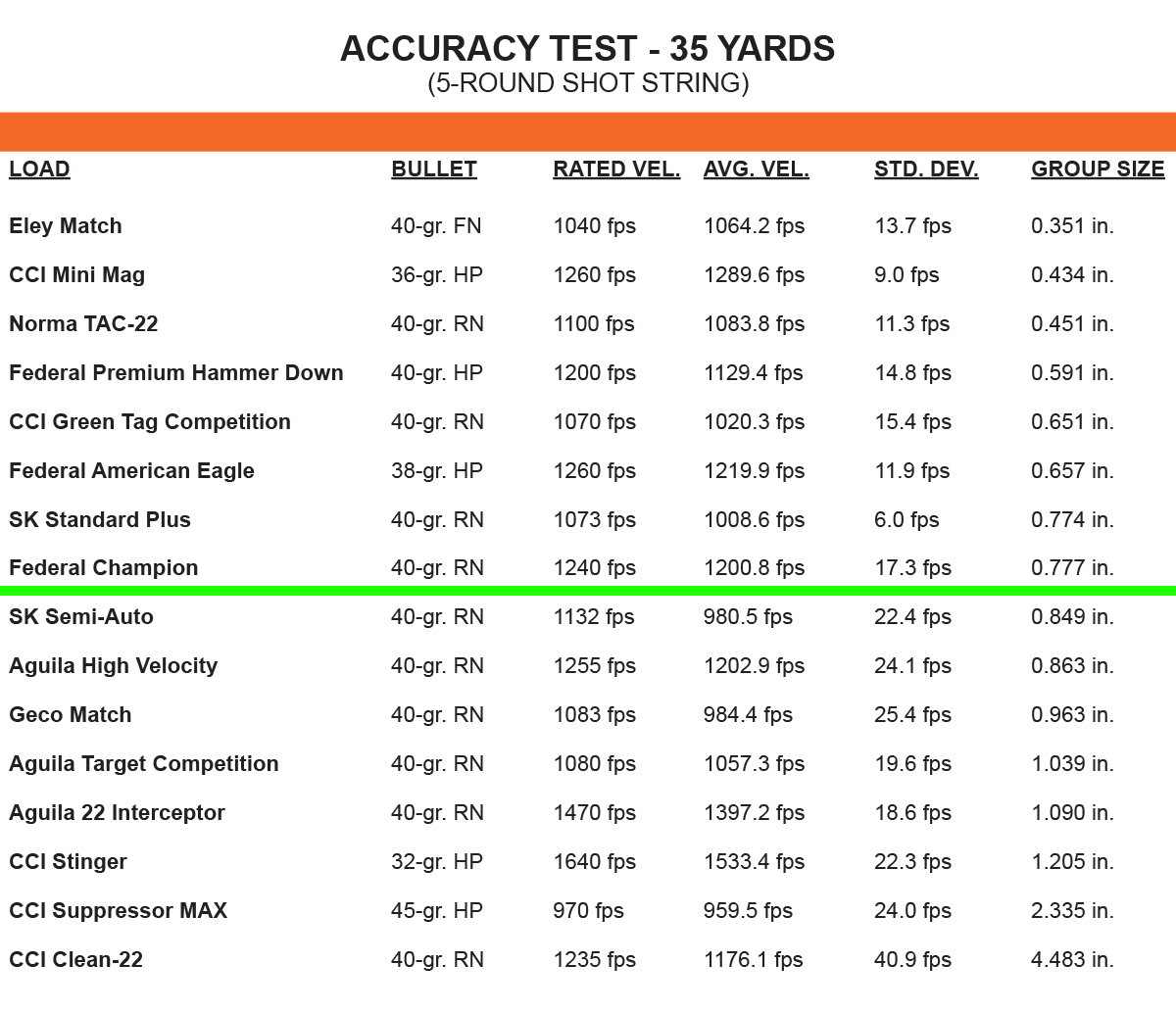Screen dimensions: 1176x1012
Task: Click the GROUP SIZE column header
Action: 1098,169
